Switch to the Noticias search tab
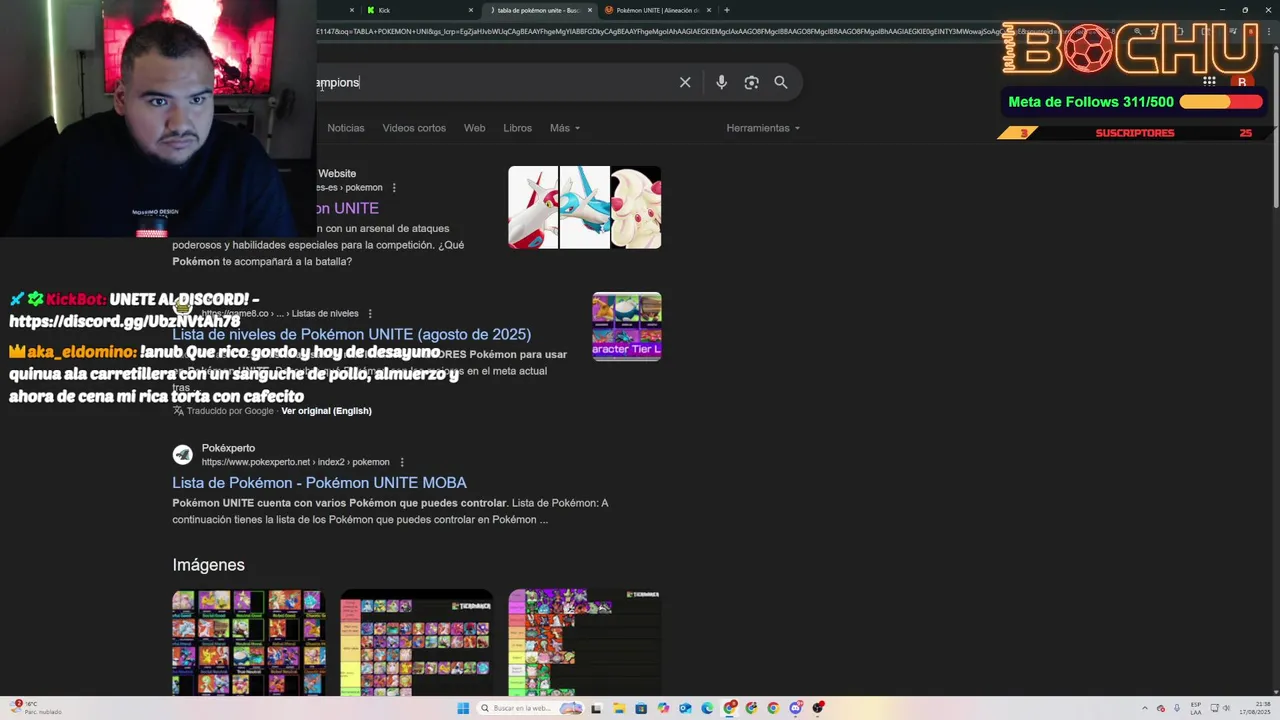Screen dimensions: 1280x720 346,128
